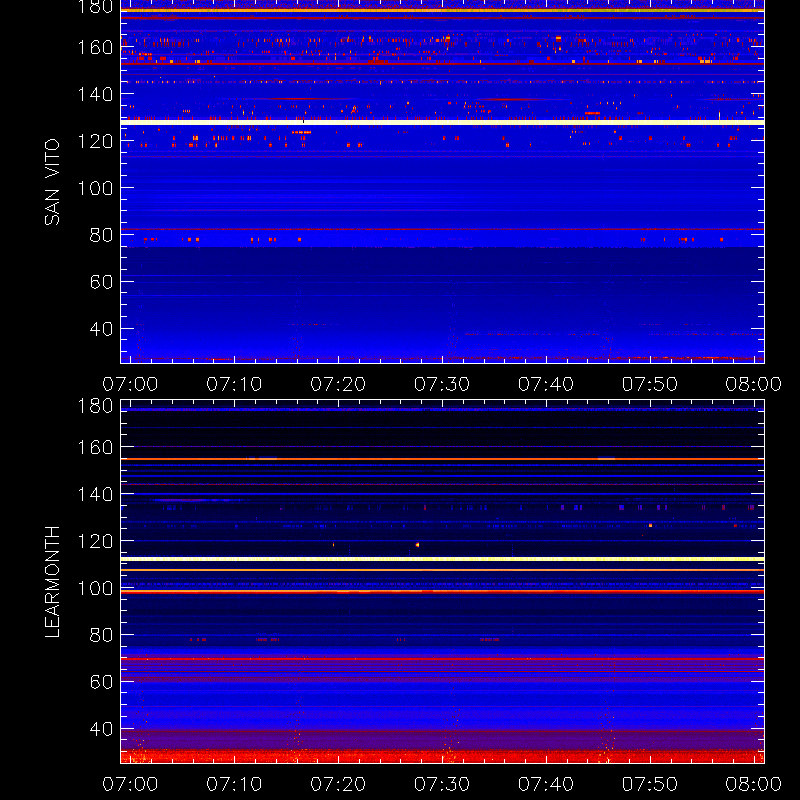Click the SAN VITO axis label
The height and width of the screenshot is (800, 800).
[52, 182]
